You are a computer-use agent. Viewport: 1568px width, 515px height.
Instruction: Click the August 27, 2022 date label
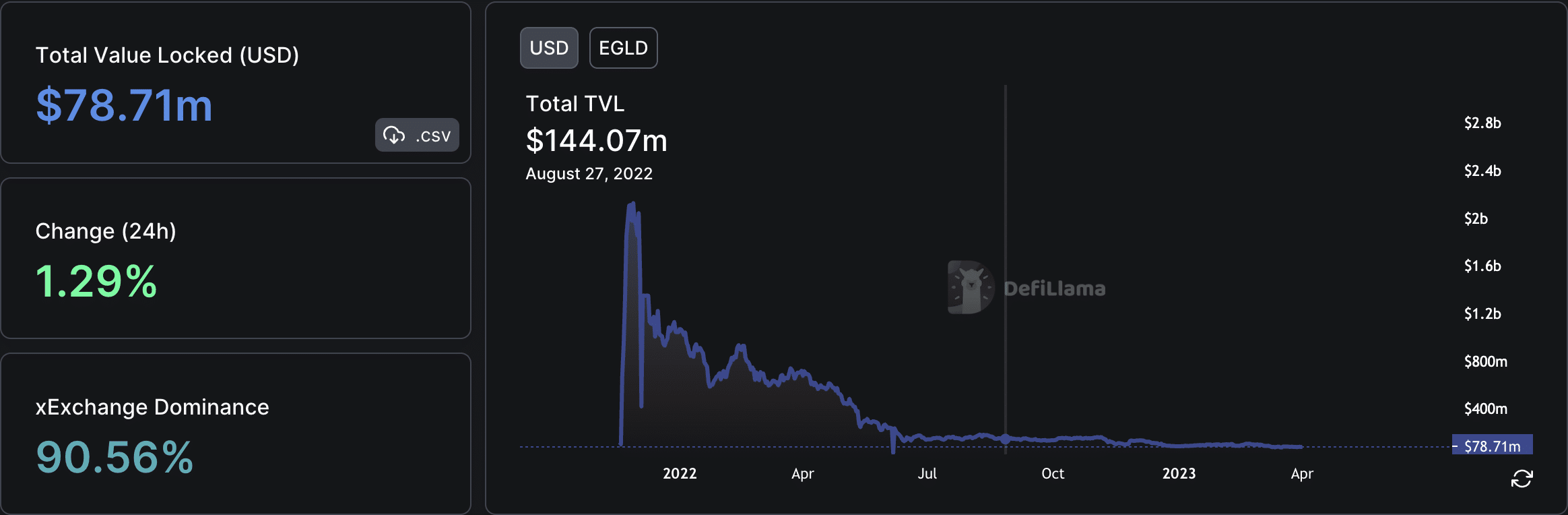589,173
